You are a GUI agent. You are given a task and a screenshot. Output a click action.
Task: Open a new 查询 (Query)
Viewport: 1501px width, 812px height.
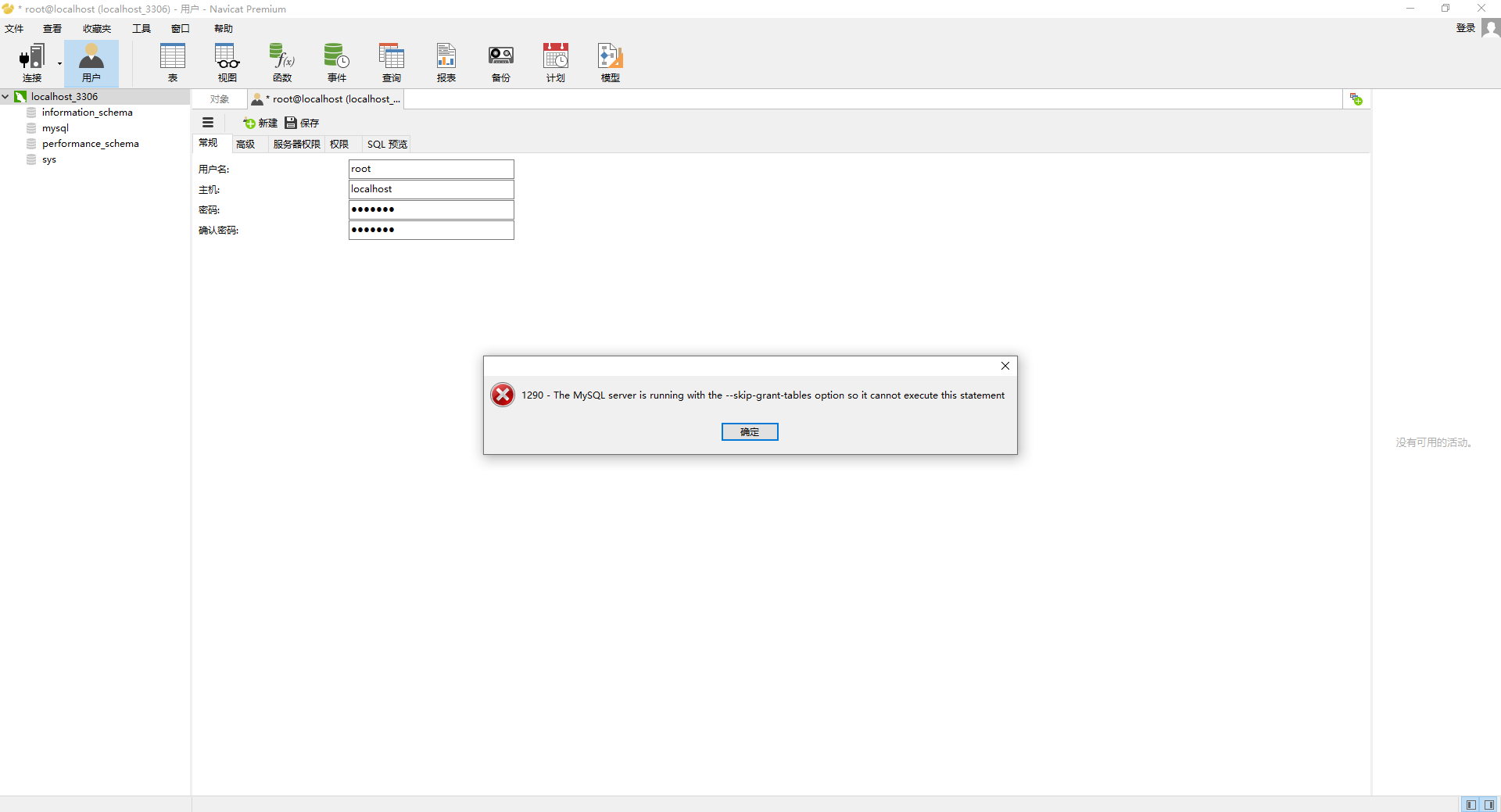coord(392,63)
